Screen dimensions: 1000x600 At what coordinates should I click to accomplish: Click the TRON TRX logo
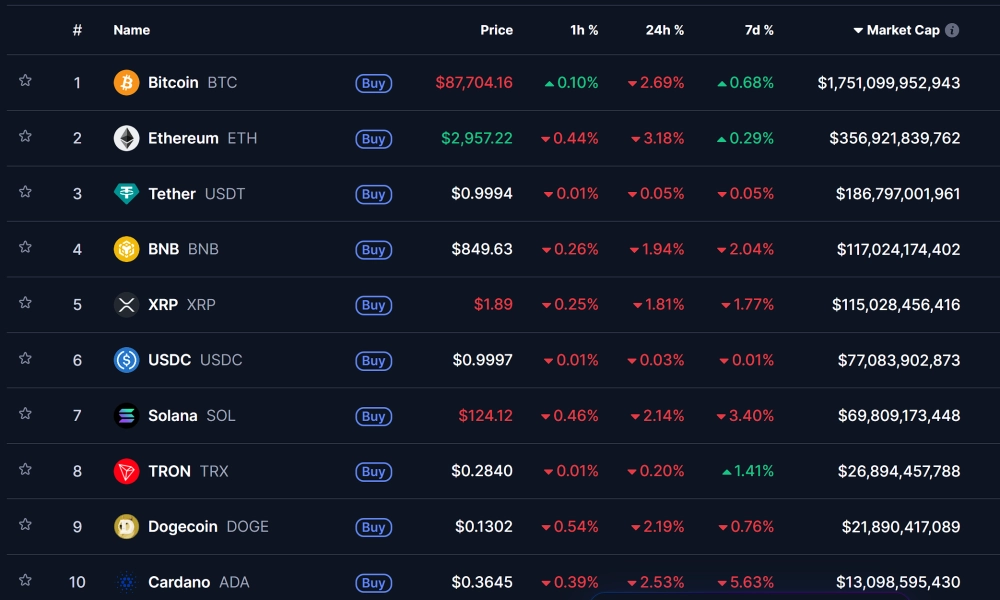tap(125, 471)
